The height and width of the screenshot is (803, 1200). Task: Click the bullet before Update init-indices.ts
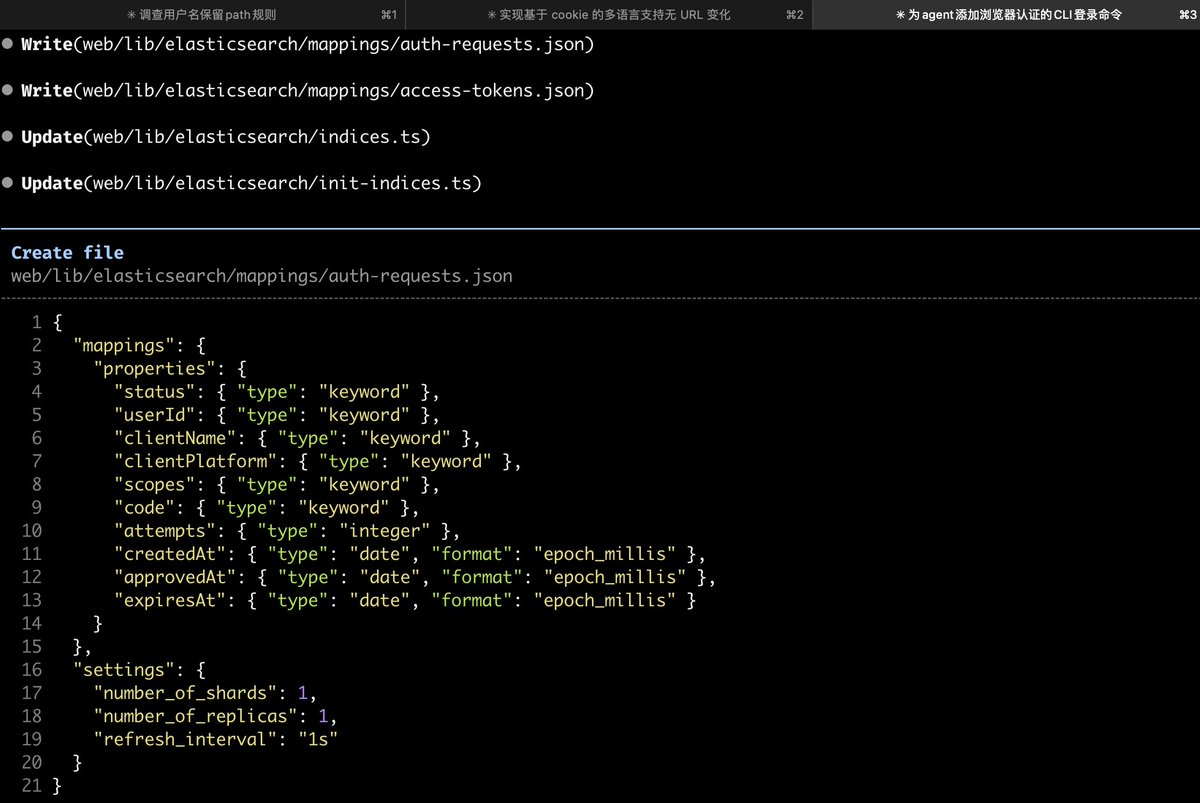coord(8,182)
